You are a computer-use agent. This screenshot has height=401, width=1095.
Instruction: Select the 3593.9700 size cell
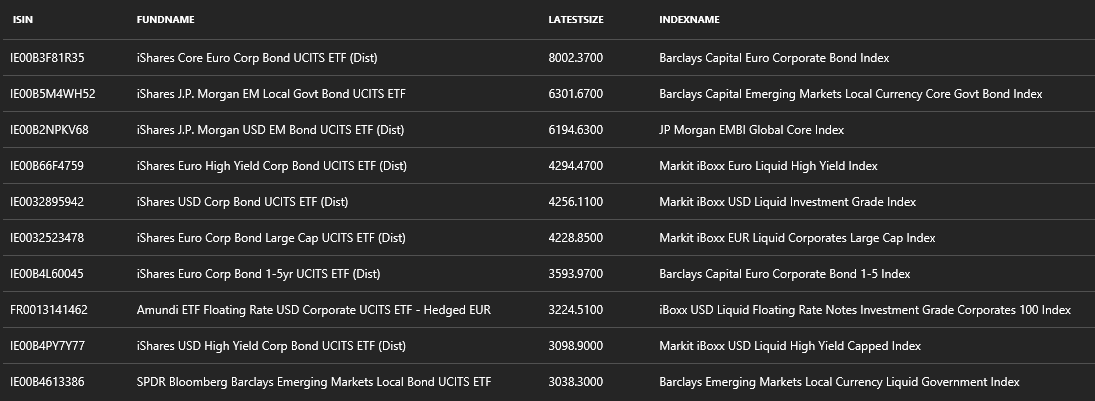pyautogui.click(x=576, y=274)
